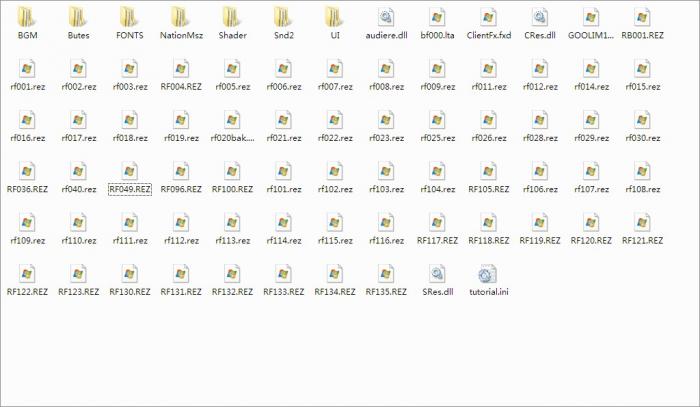Select the rf018.rez file name

tap(130, 138)
